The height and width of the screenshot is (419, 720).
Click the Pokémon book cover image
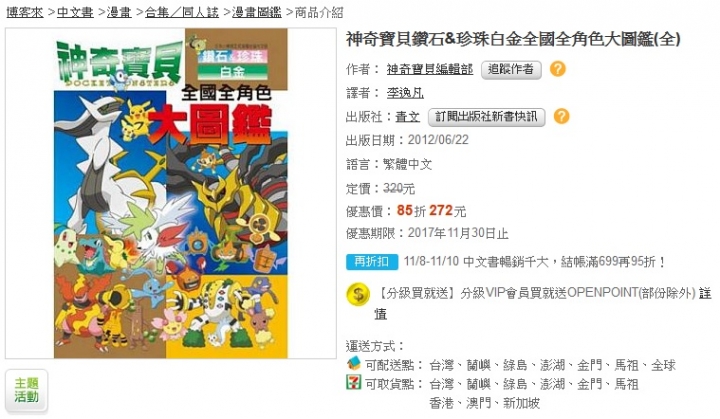point(171,193)
